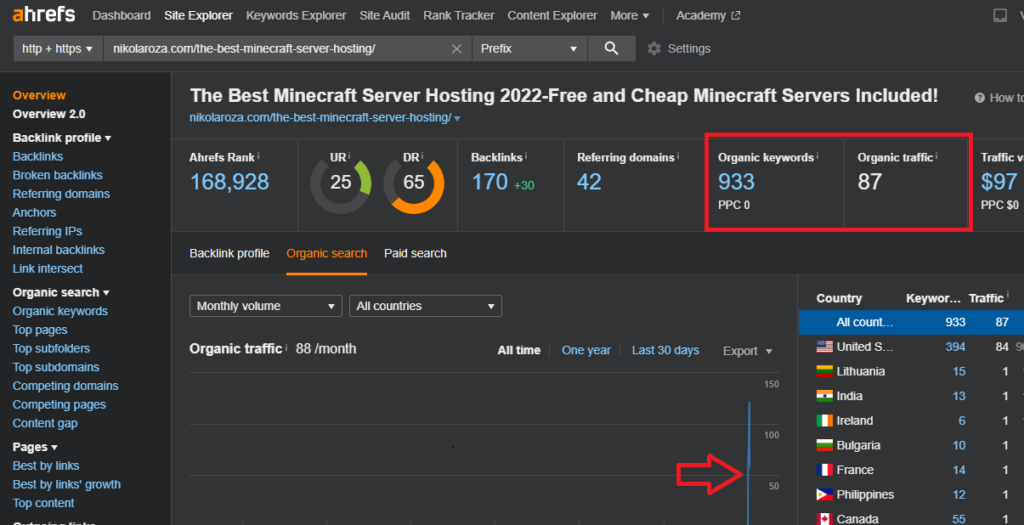Show Last 30 days traffic range
The width and height of the screenshot is (1024, 525).
(665, 351)
